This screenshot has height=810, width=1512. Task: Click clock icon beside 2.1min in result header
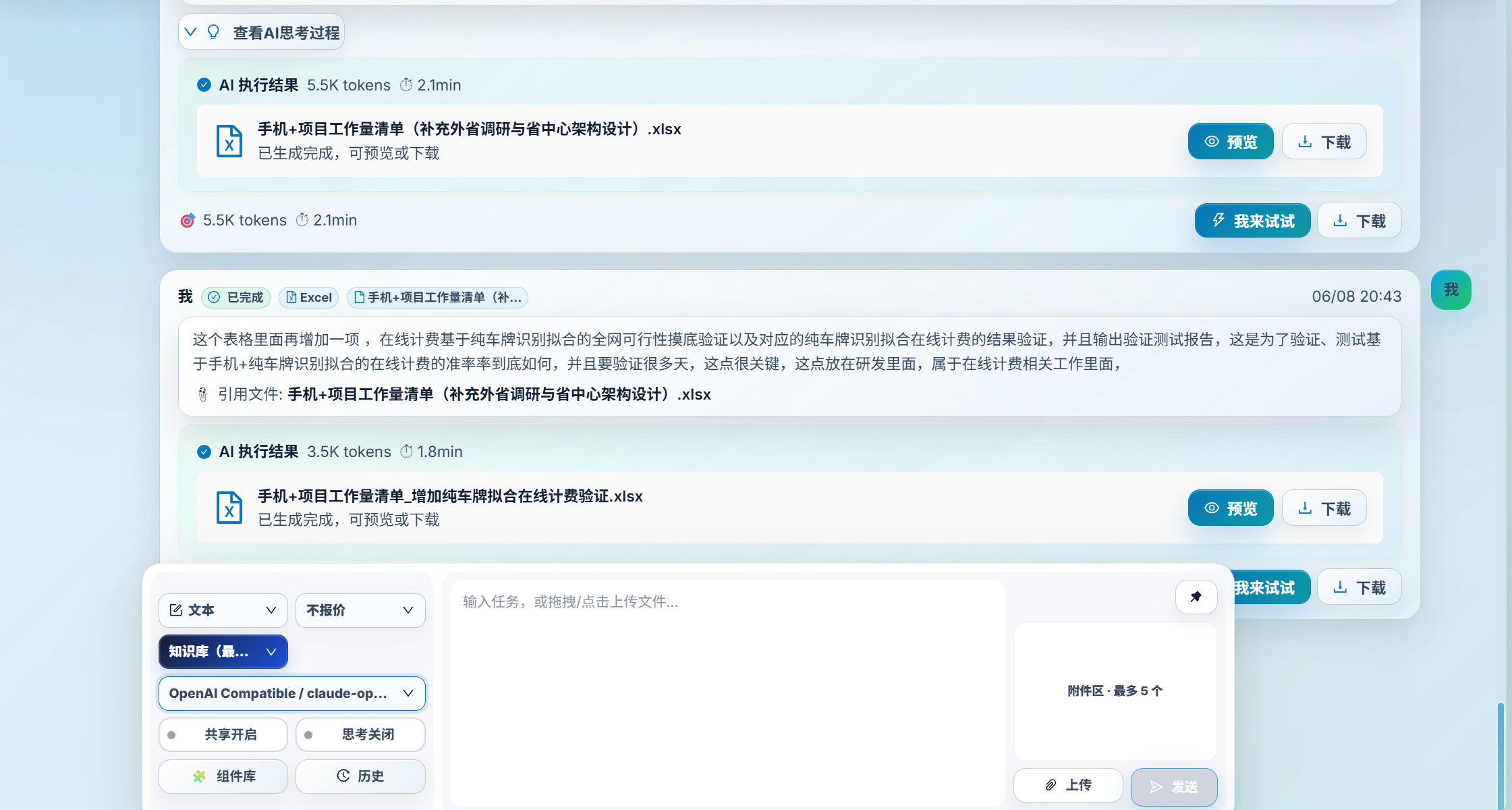pos(406,85)
